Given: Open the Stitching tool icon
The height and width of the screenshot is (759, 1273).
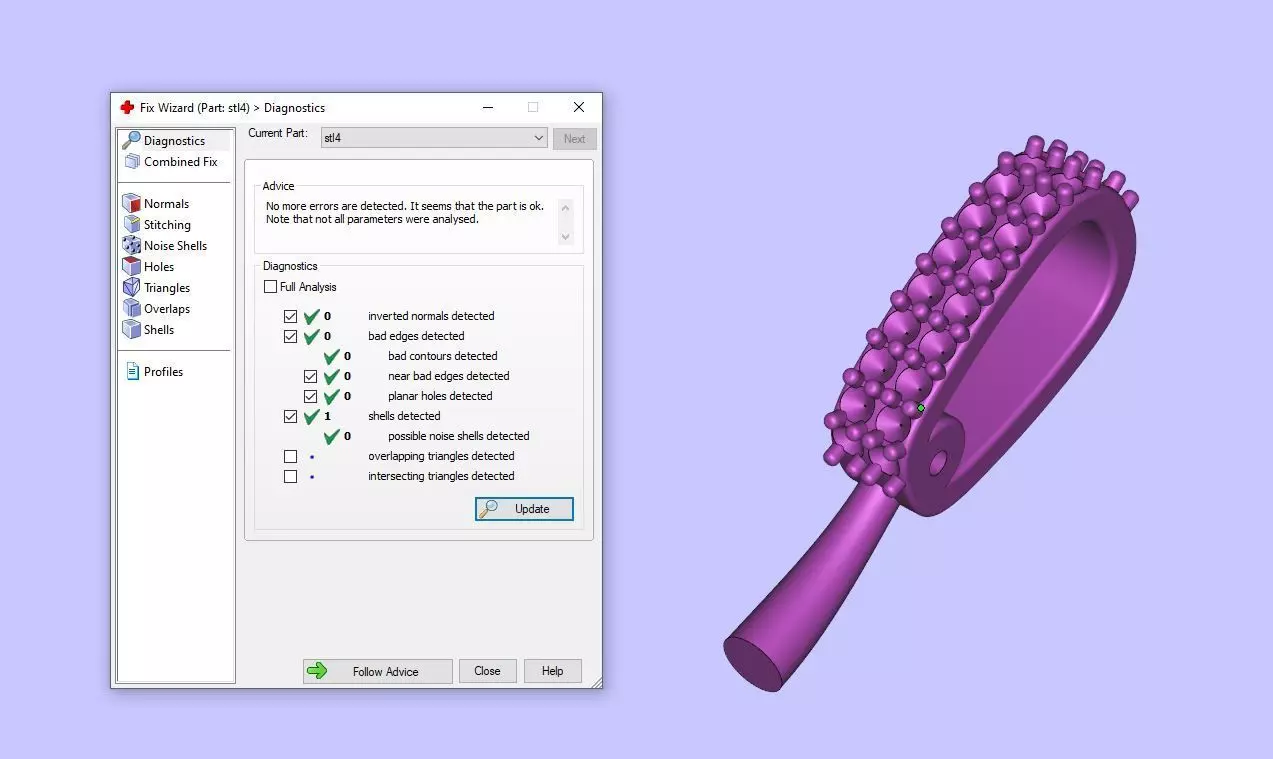Looking at the screenshot, I should click(x=132, y=224).
